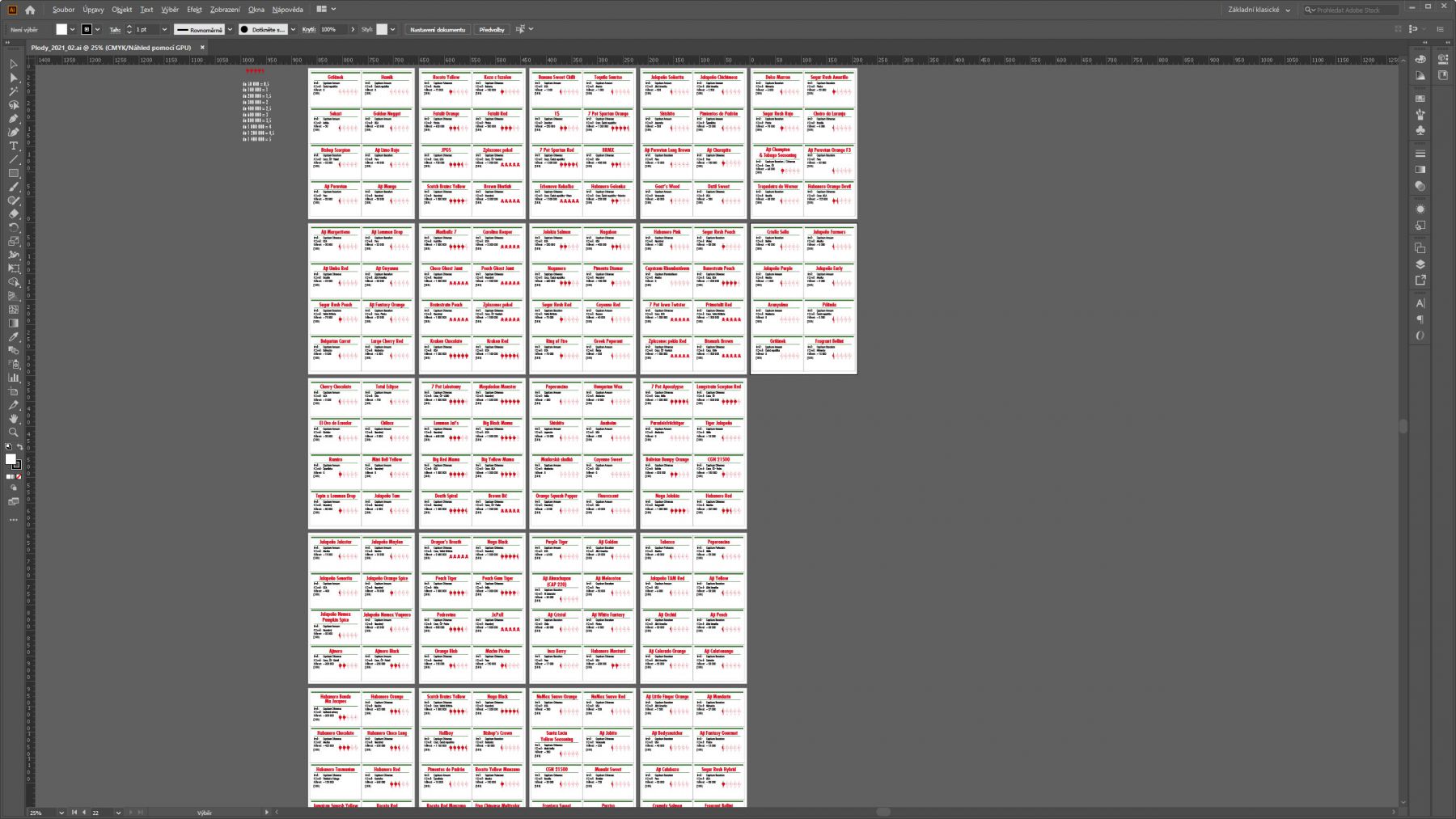Open the zoom level 25% dropdown
Screen dimensions: 1456x819
pyautogui.click(x=61, y=813)
